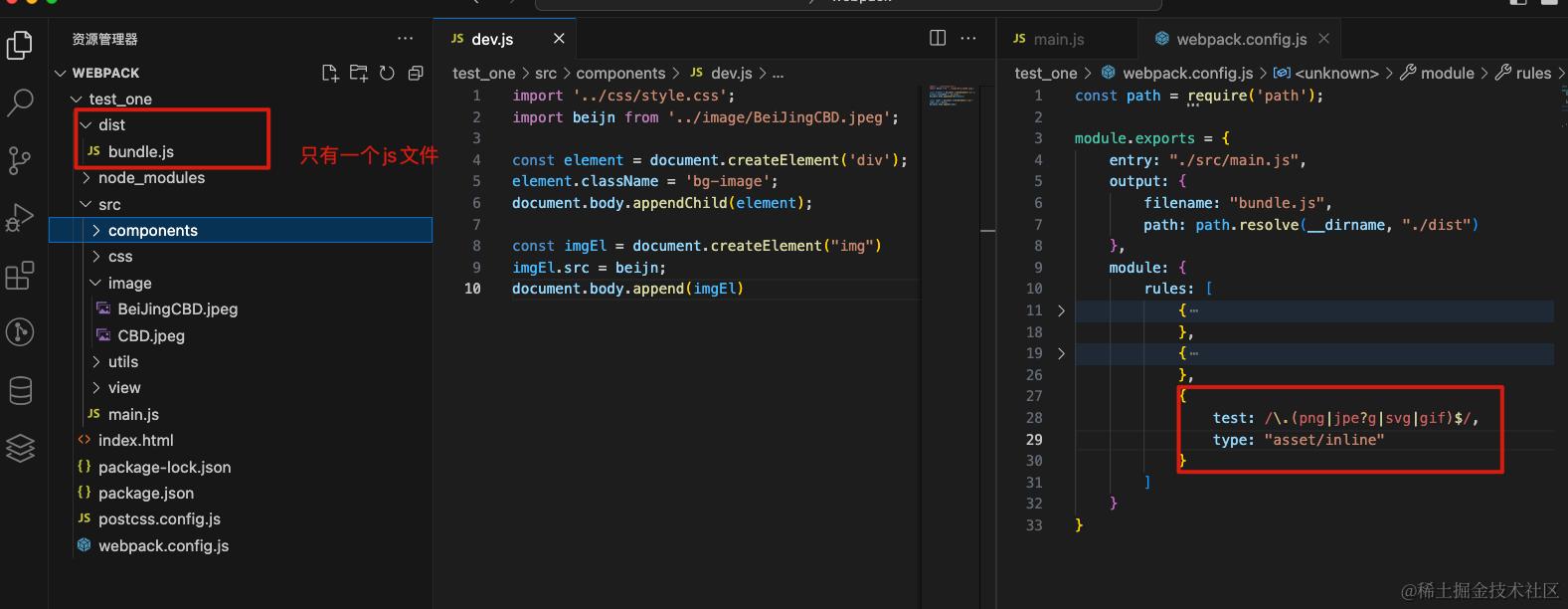This screenshot has width=1568, height=609.
Task: Expand the components folder
Action: pos(96,230)
